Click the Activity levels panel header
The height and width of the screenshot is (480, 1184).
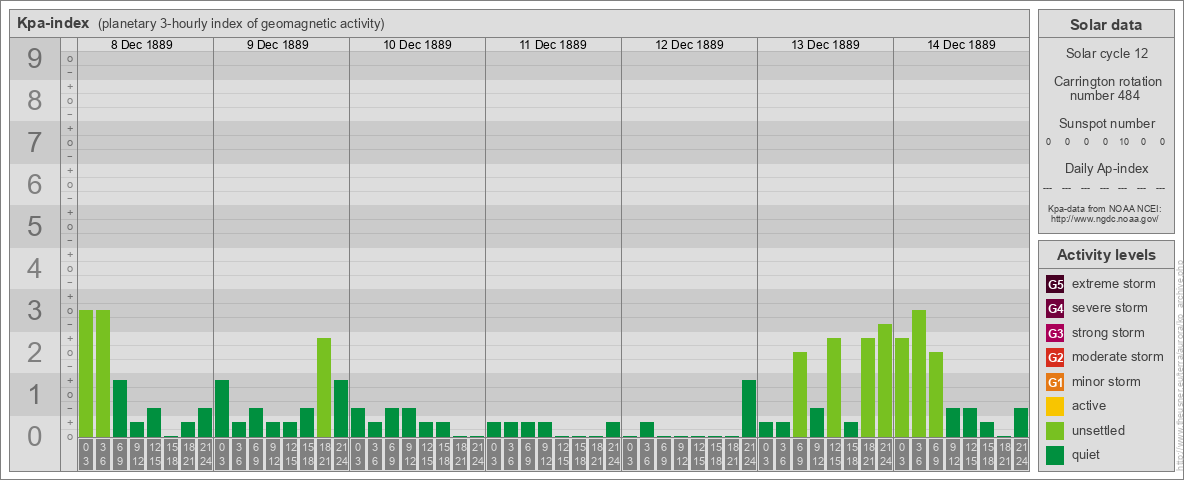point(1106,255)
